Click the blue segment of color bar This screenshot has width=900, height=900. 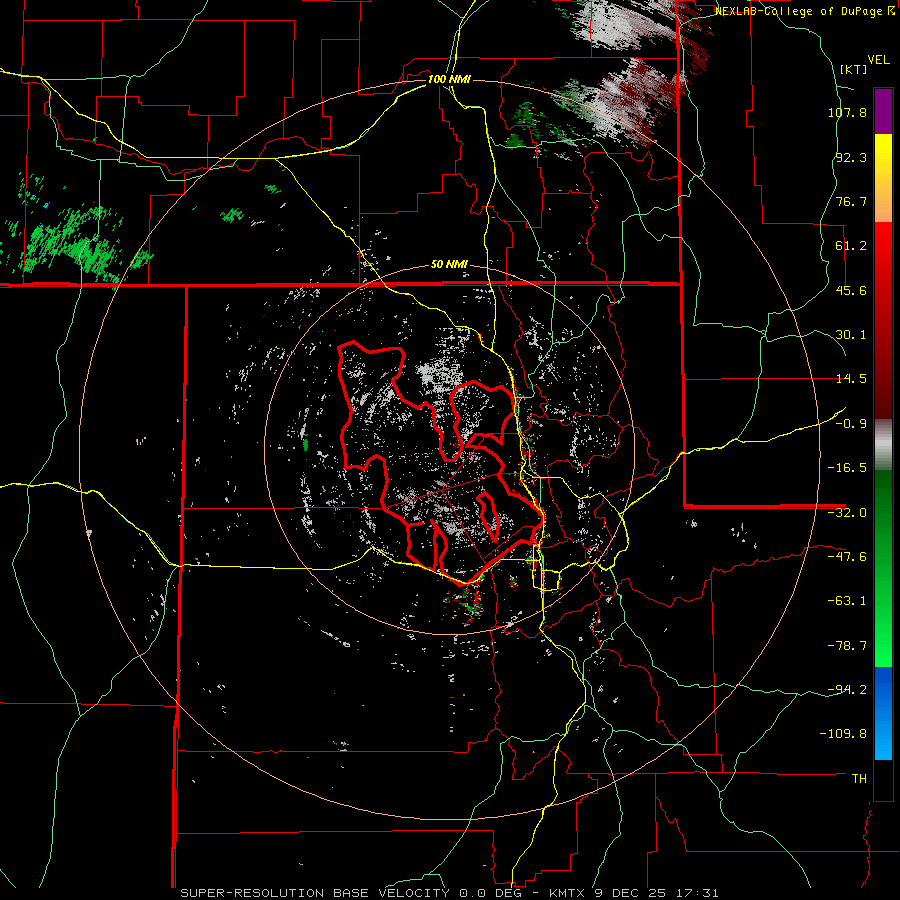(883, 713)
